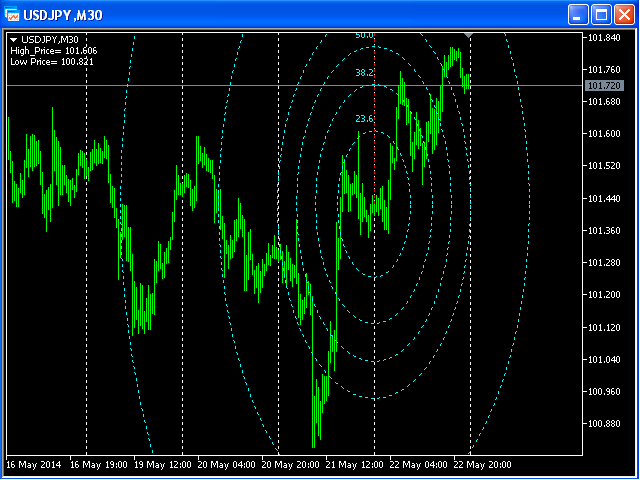Click the 22 May 20:00 time label
The width and height of the screenshot is (640, 480).
[482, 464]
